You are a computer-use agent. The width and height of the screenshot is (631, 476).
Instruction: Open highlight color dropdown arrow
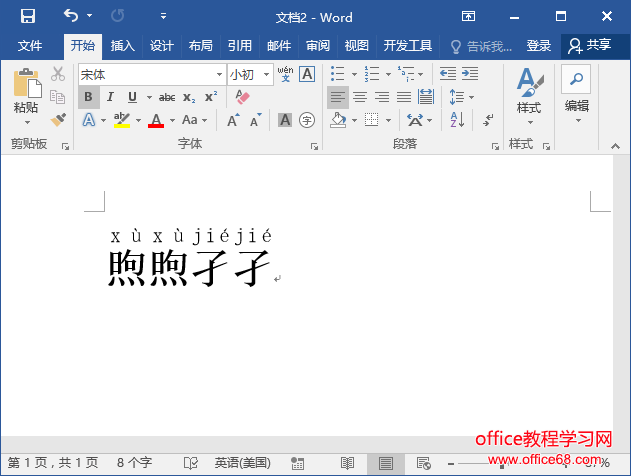click(x=138, y=120)
